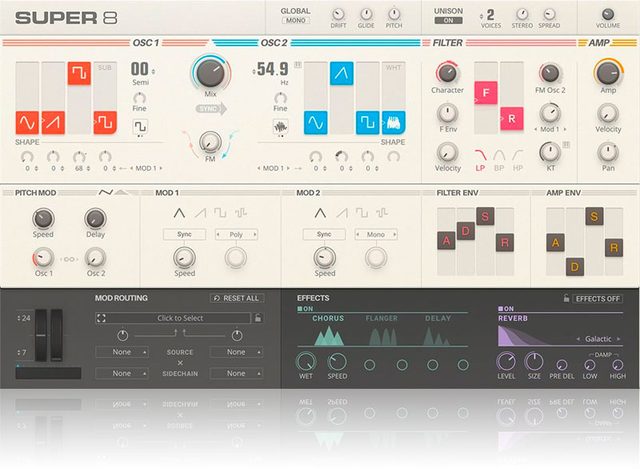The height and width of the screenshot is (469, 640).
Task: Select MOD 2 square LFO waveform
Action: pyautogui.click(x=362, y=213)
